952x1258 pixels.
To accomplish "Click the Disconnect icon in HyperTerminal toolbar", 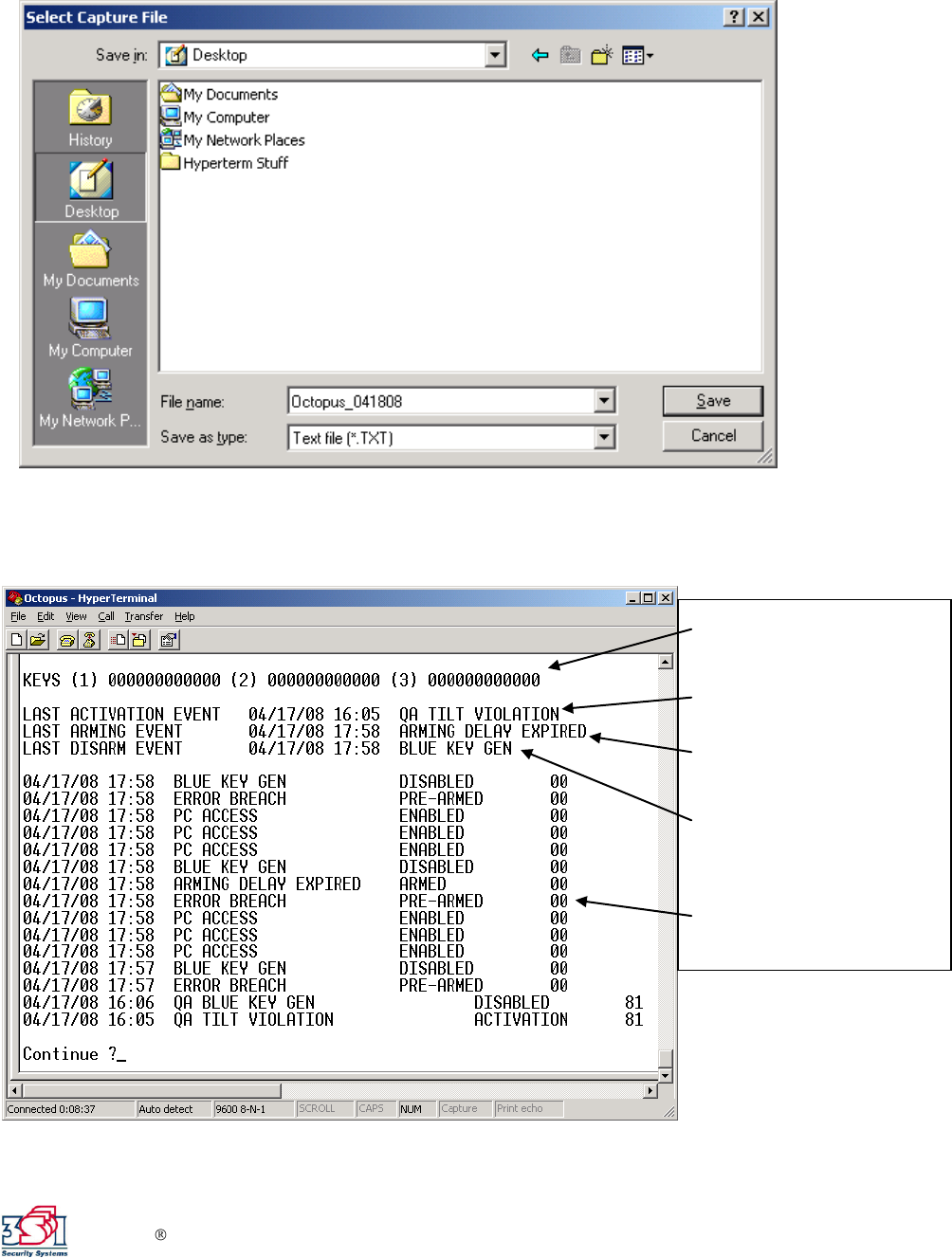I will 88,640.
